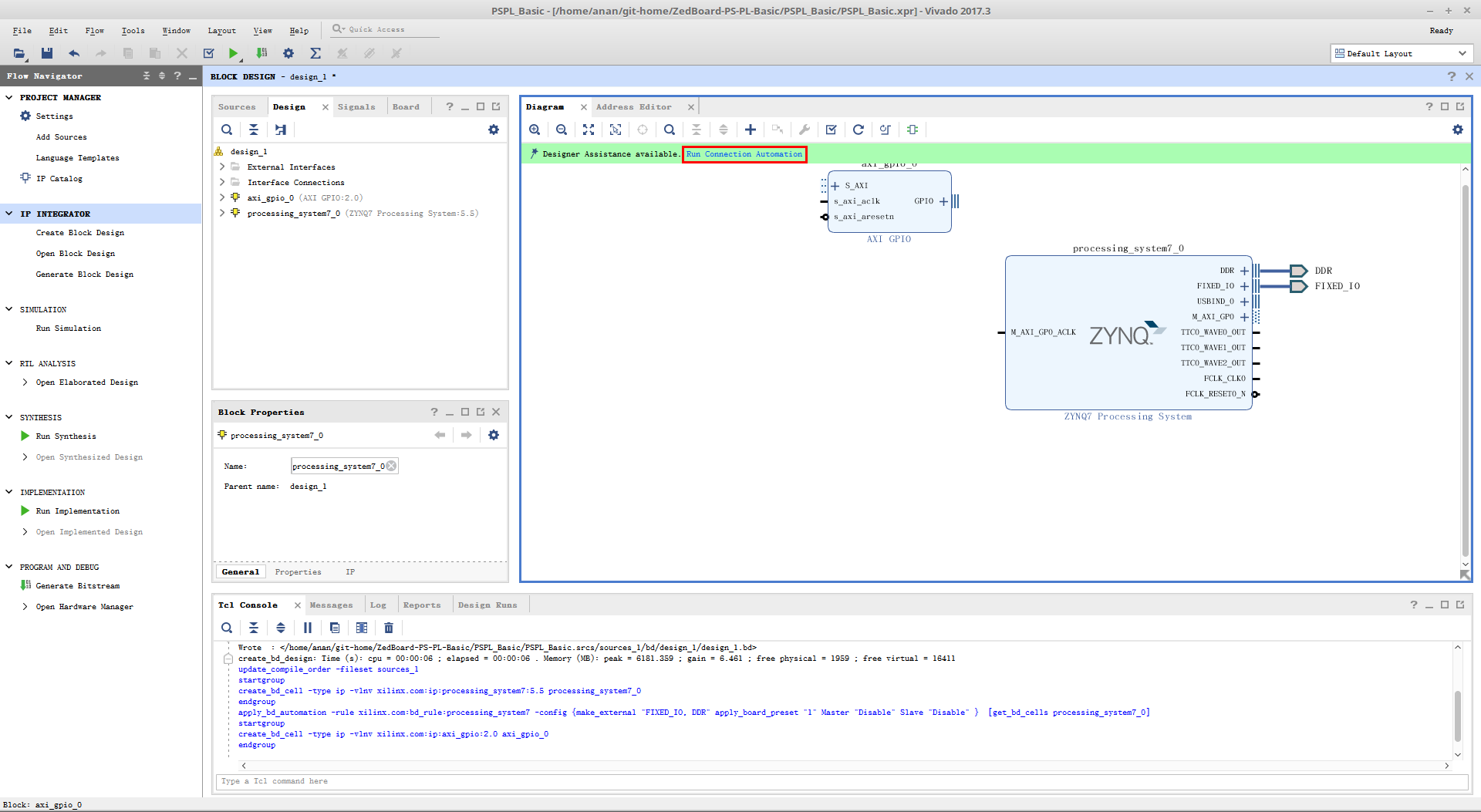This screenshot has width=1481, height=812.
Task: Pause Tcl Console output
Action: click(308, 628)
